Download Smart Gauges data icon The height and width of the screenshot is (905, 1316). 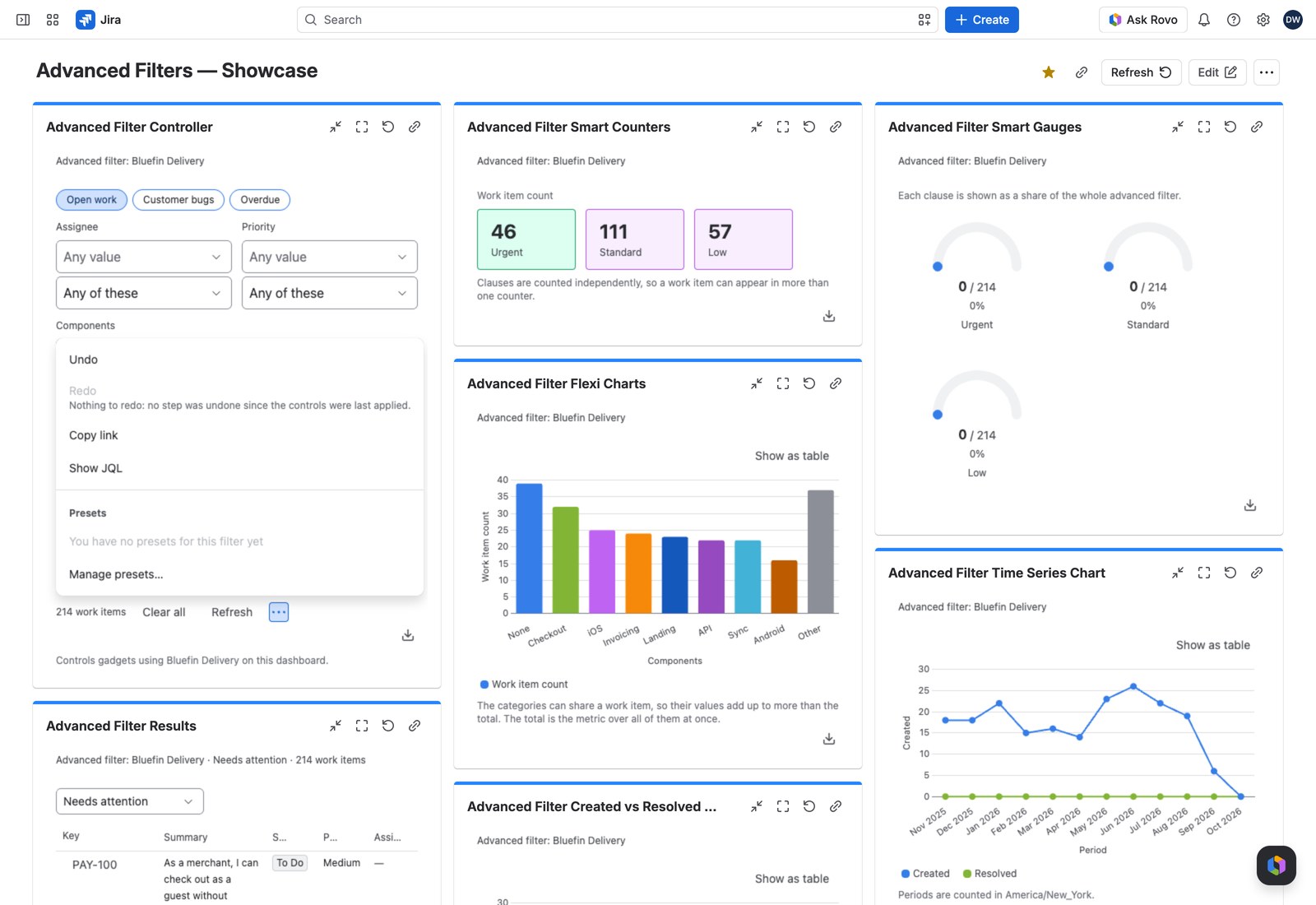point(1250,505)
